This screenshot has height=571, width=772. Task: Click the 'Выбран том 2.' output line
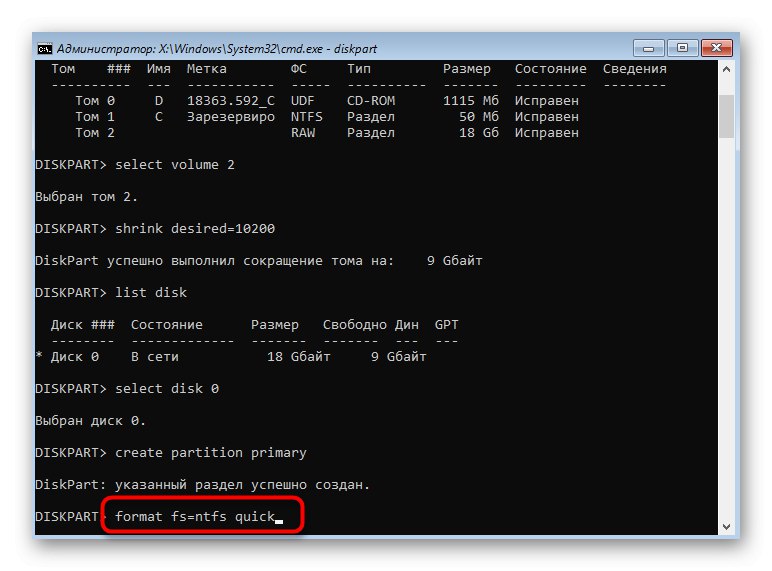click(x=87, y=197)
